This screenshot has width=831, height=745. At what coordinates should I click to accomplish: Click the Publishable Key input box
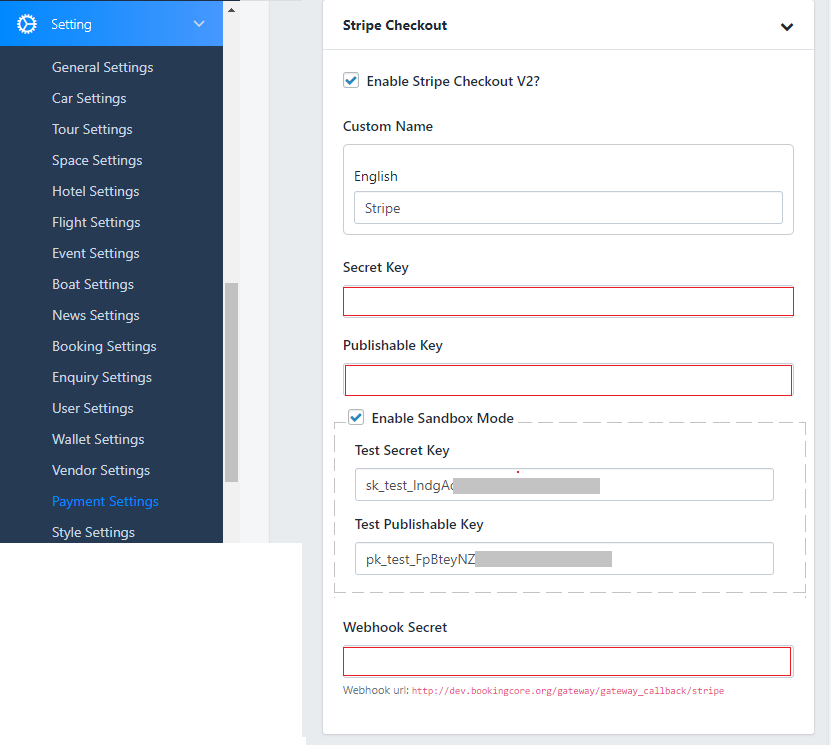(567, 380)
